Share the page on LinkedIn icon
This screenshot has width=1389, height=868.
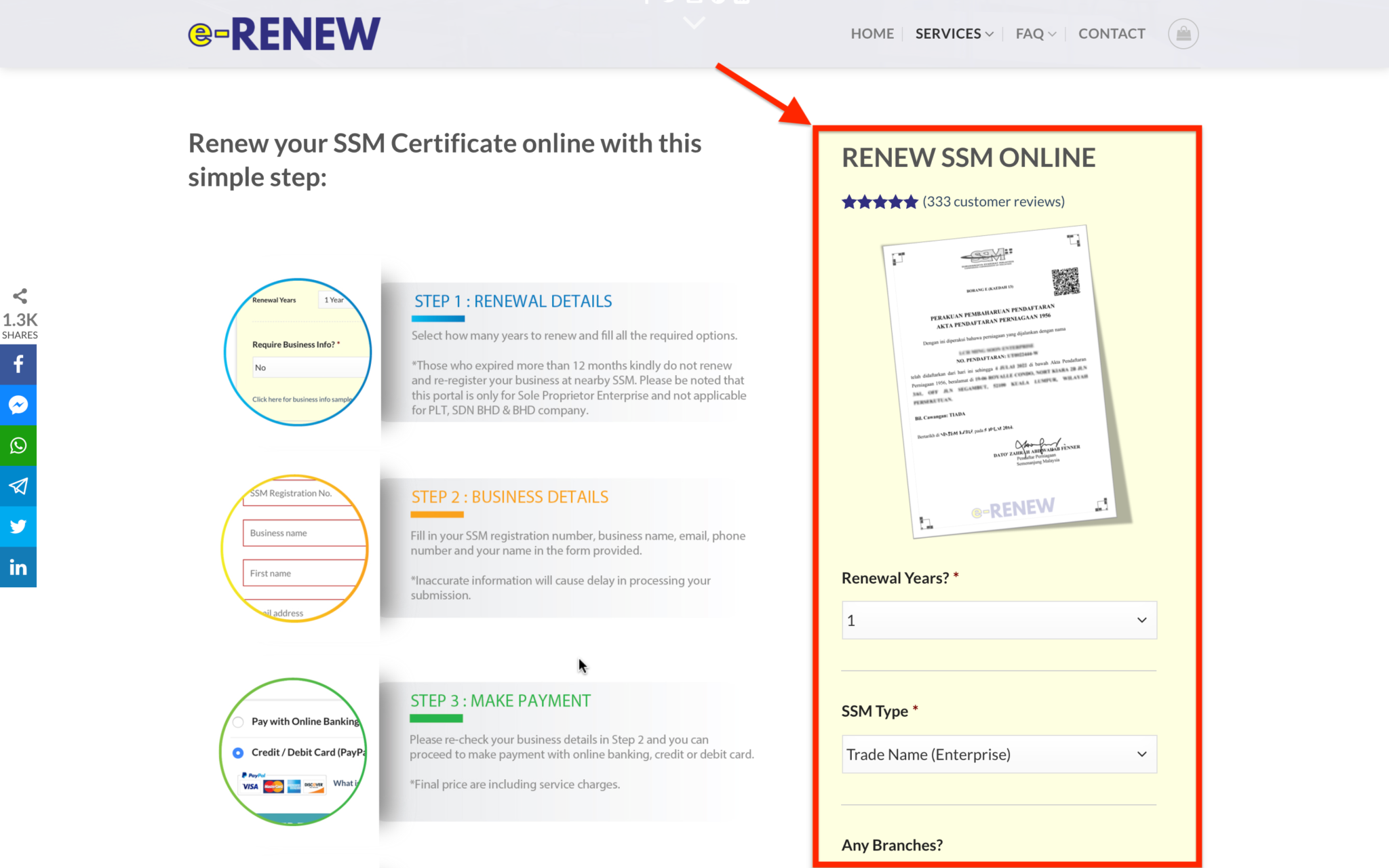tap(18, 567)
